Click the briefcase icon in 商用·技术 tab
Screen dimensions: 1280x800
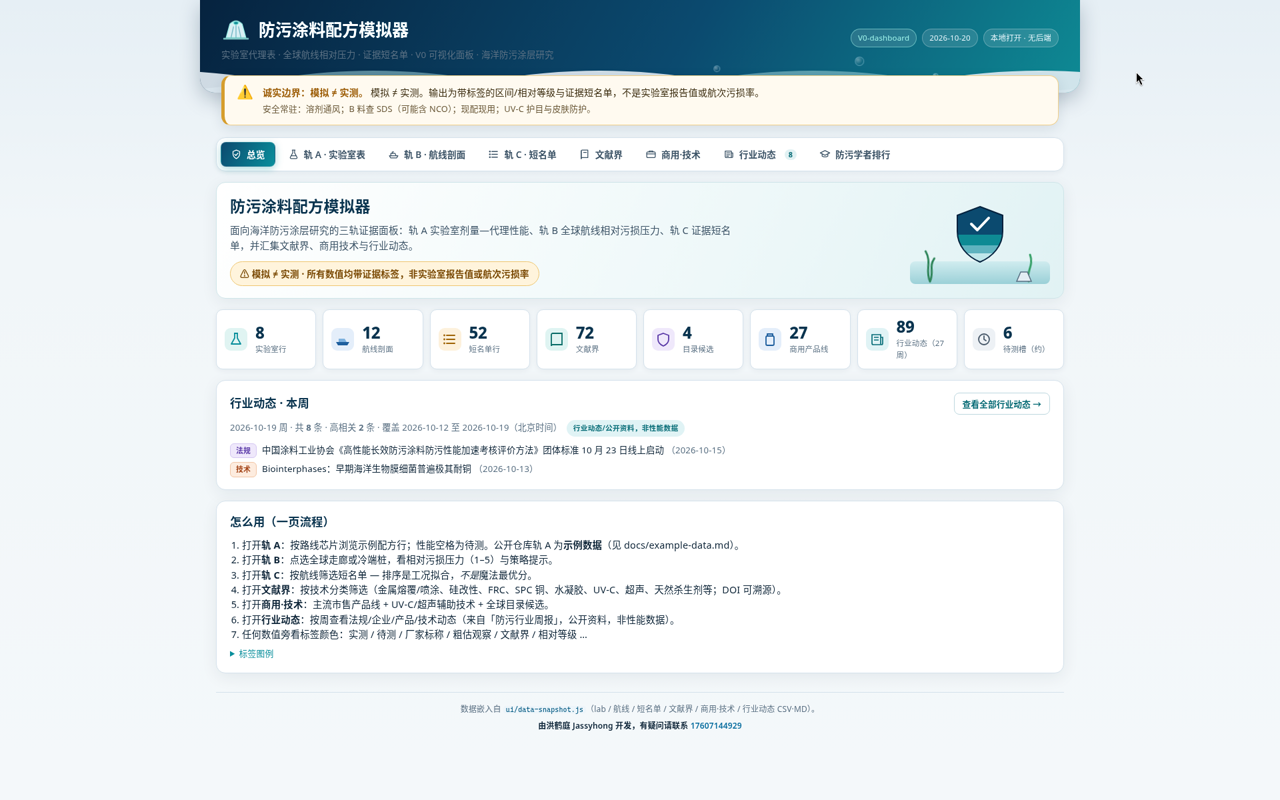point(651,155)
